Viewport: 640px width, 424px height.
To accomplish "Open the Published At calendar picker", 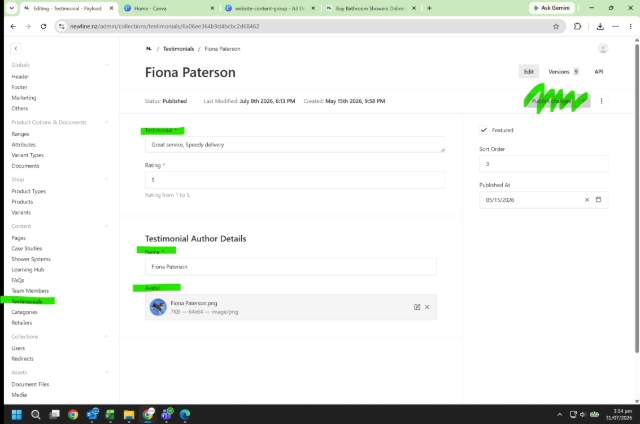I will (598, 200).
